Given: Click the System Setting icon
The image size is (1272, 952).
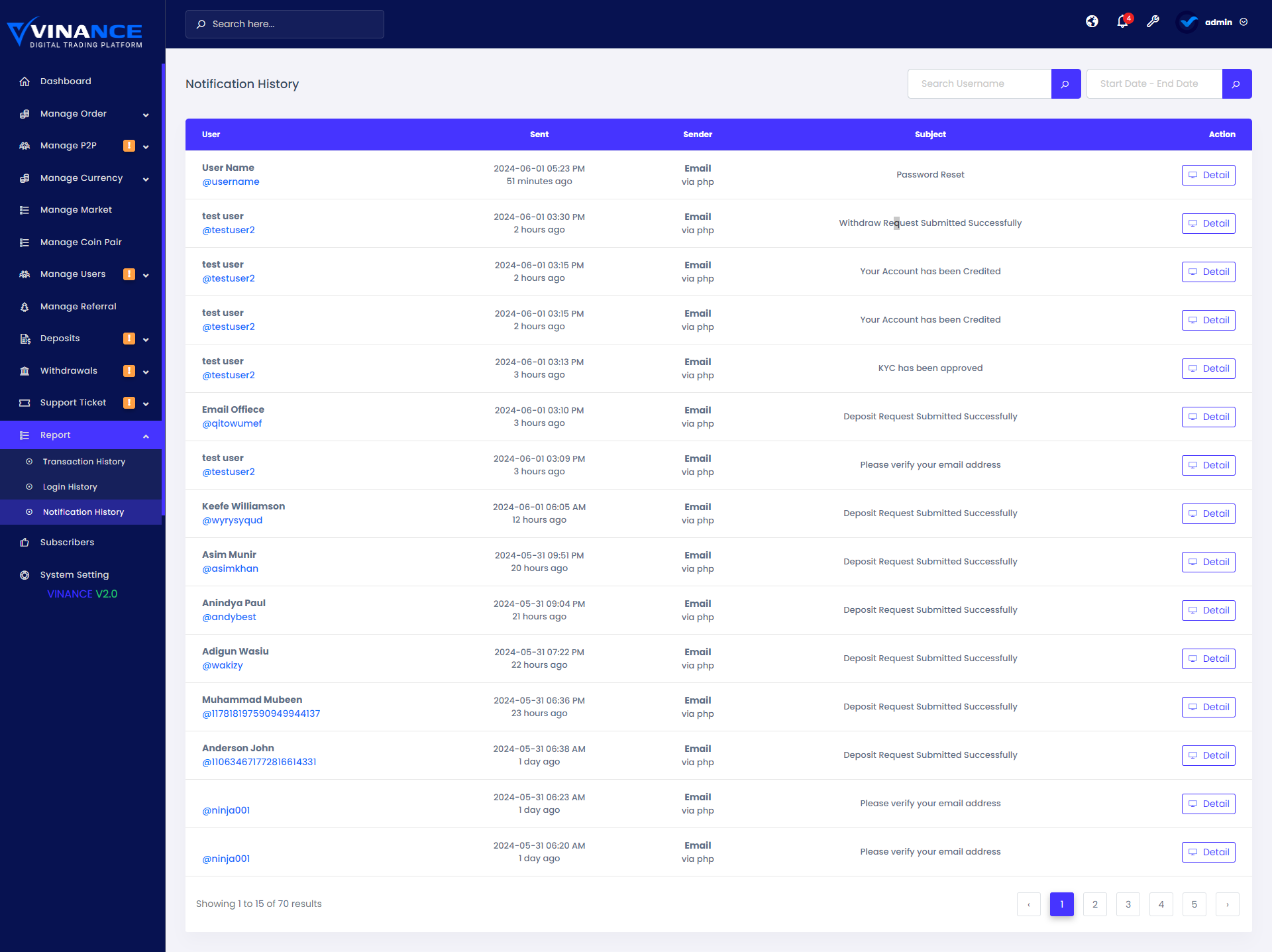Looking at the screenshot, I should tap(25, 575).
